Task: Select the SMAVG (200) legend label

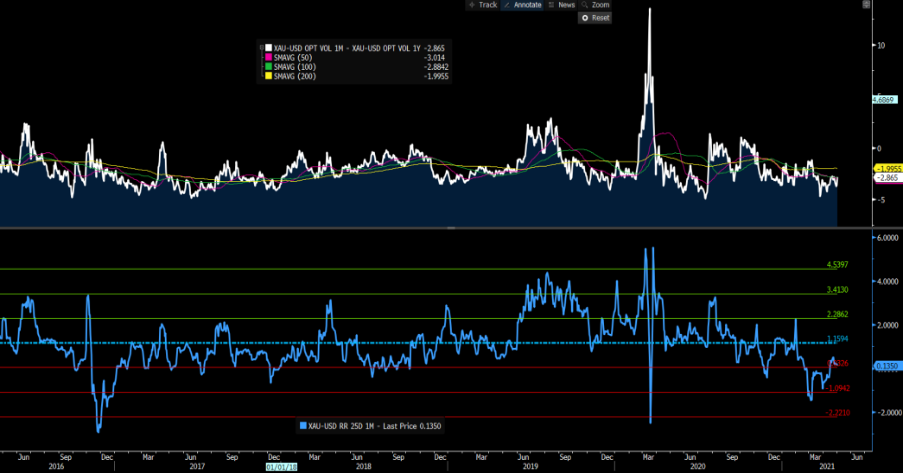Action: 295,76
